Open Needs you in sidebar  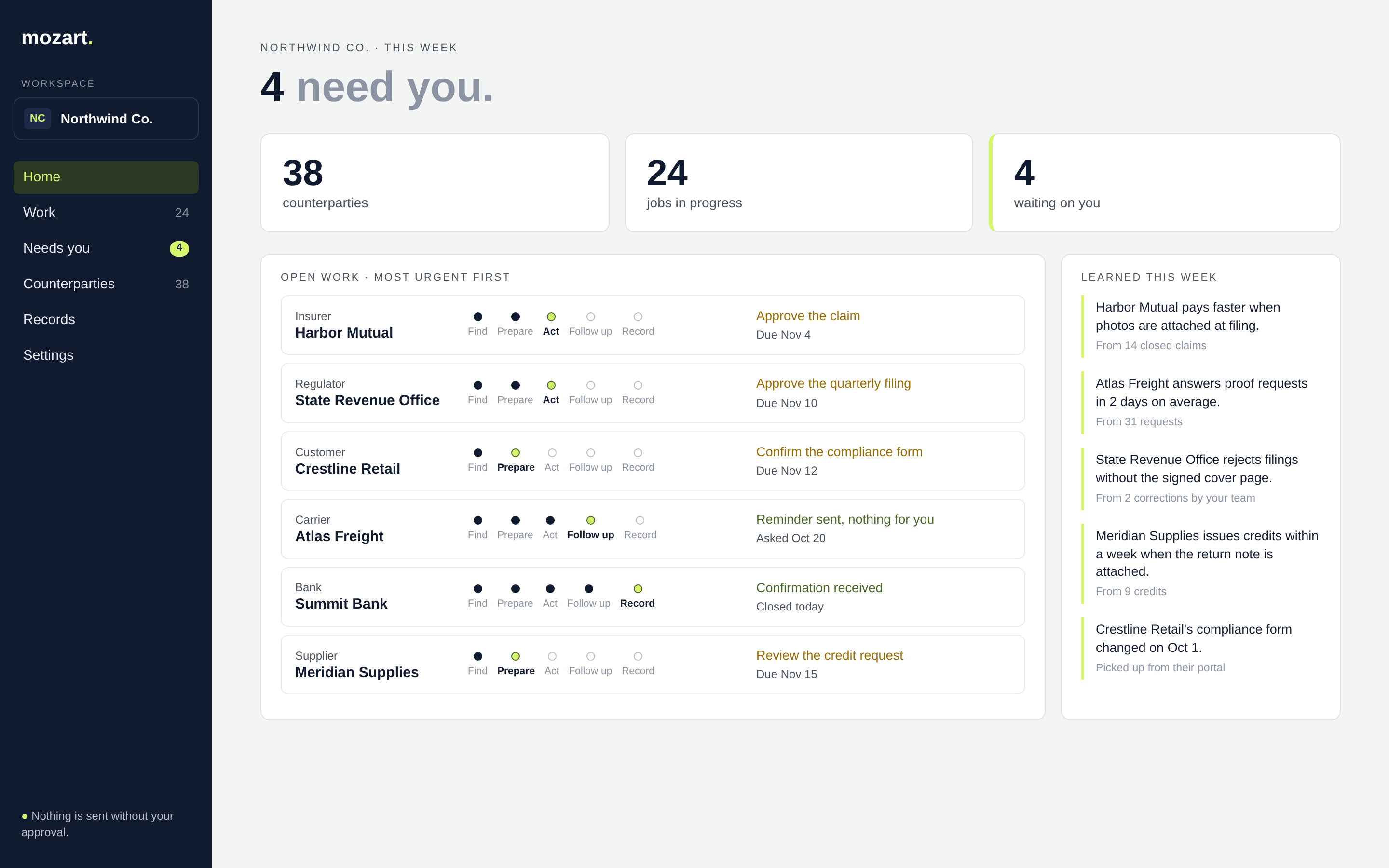[106, 248]
